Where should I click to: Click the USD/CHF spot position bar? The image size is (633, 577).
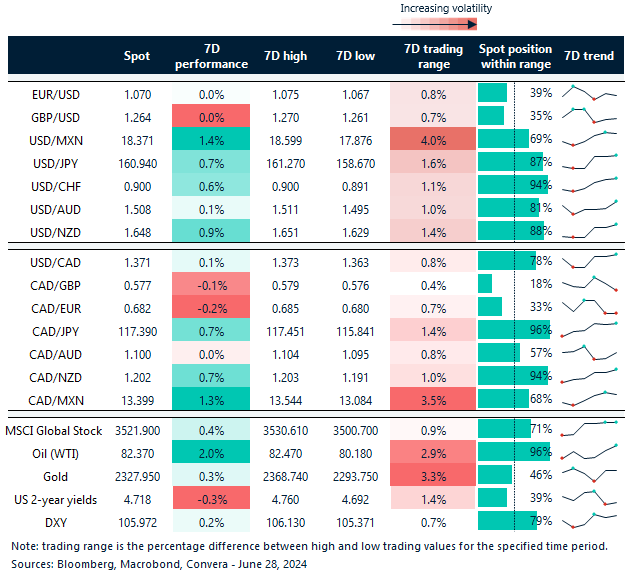(505, 185)
